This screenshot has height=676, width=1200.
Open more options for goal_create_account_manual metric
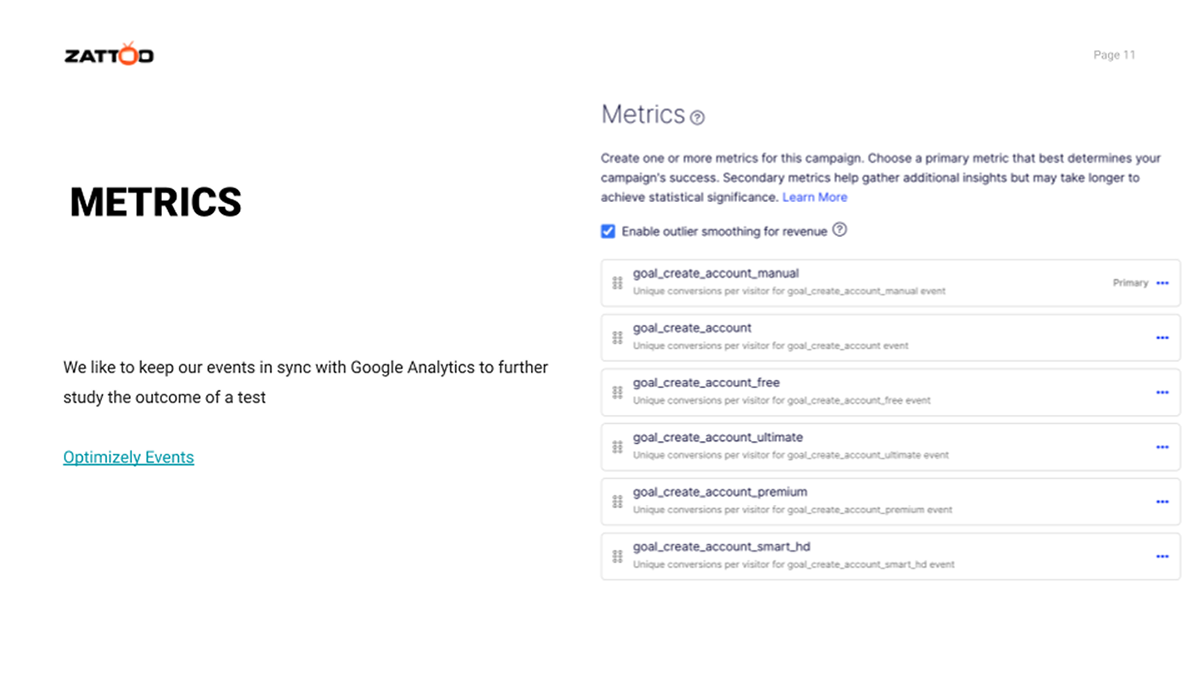tap(1162, 283)
